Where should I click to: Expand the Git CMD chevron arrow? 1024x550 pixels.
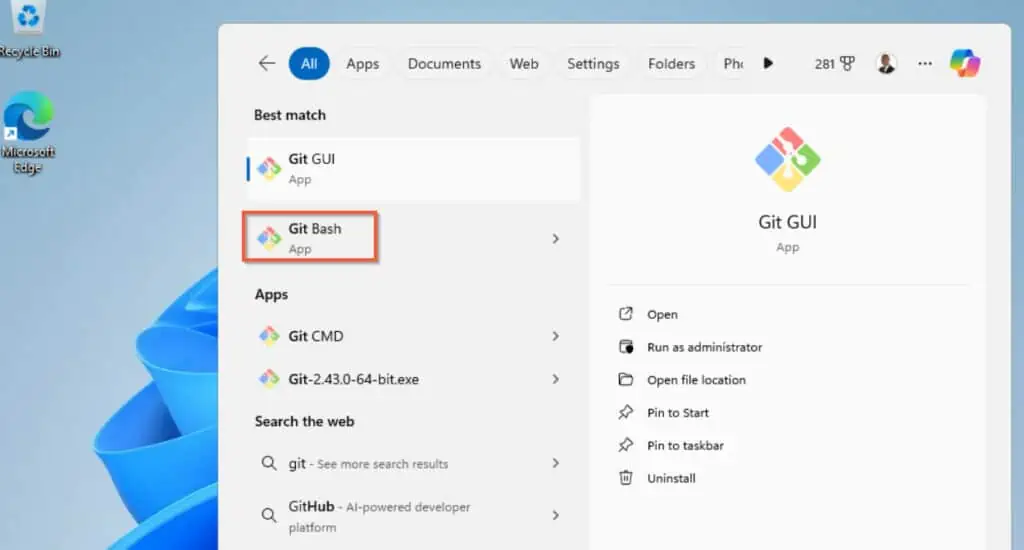click(555, 336)
